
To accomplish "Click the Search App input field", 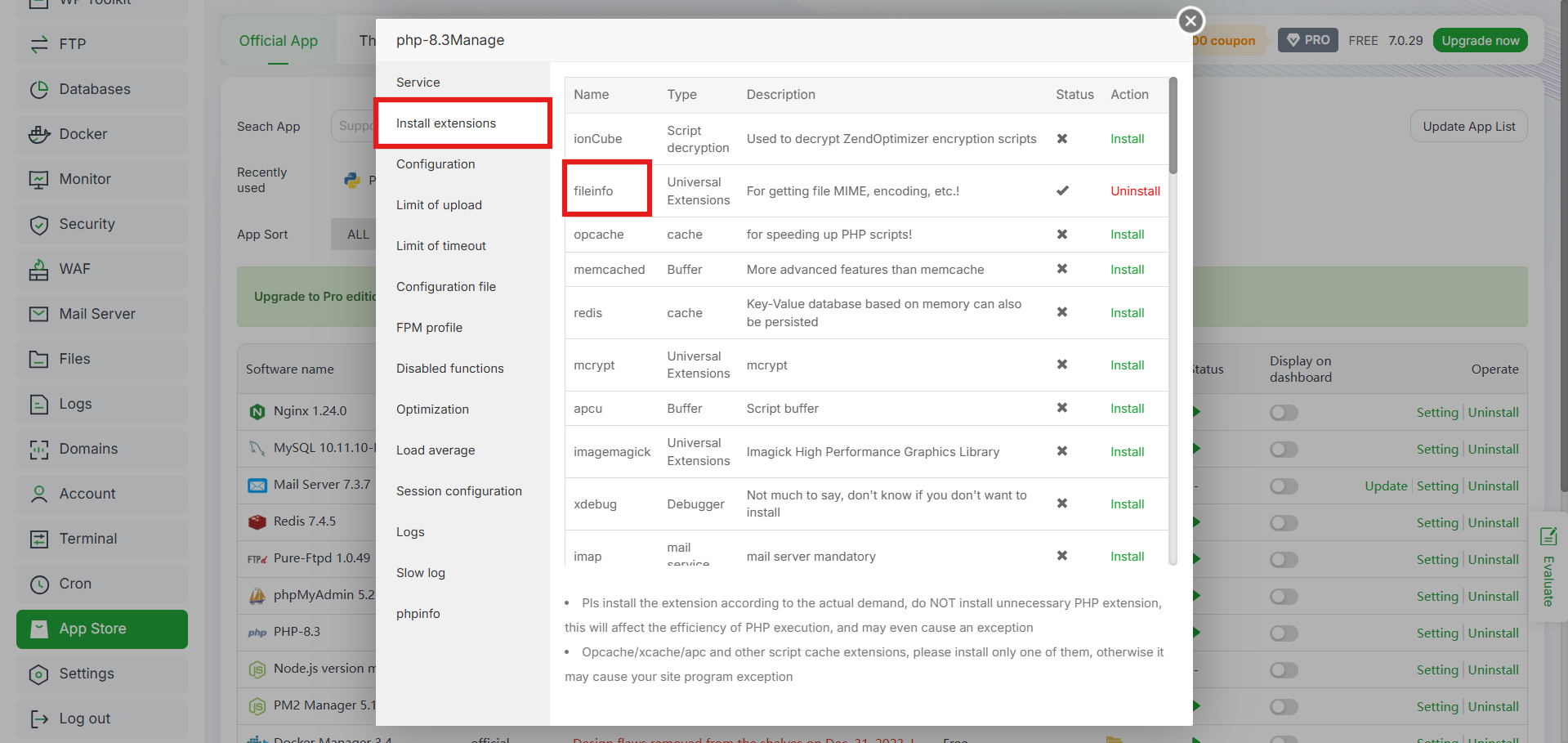I will point(353,126).
